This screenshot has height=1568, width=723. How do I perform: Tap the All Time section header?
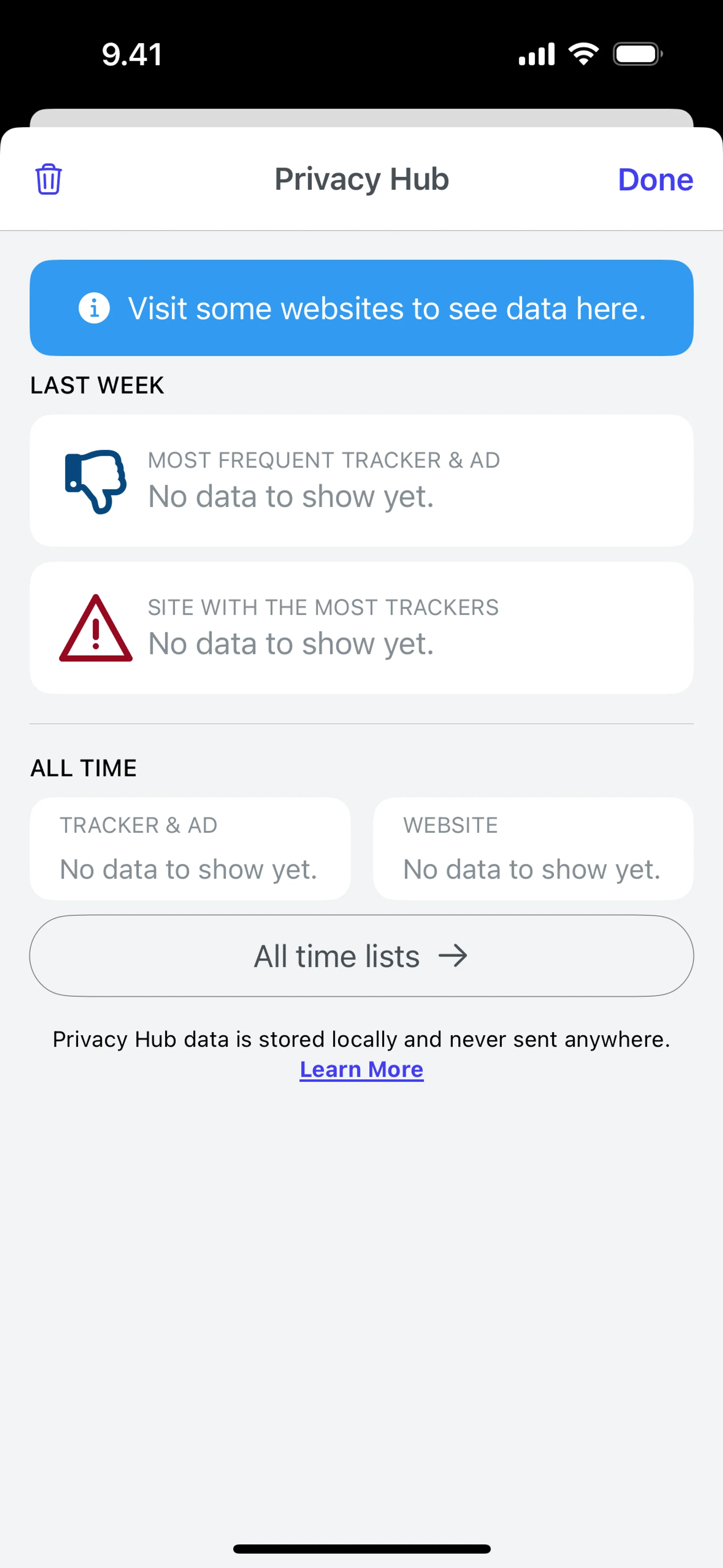coord(84,768)
